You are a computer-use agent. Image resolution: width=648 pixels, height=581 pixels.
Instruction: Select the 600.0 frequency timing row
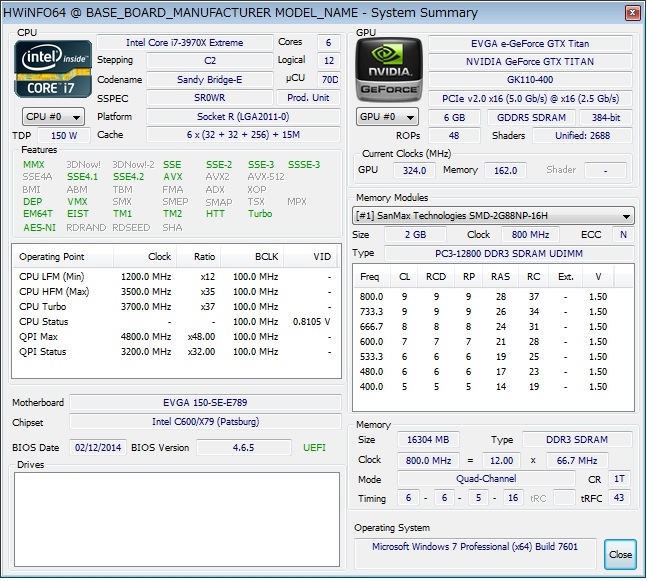[x=493, y=342]
